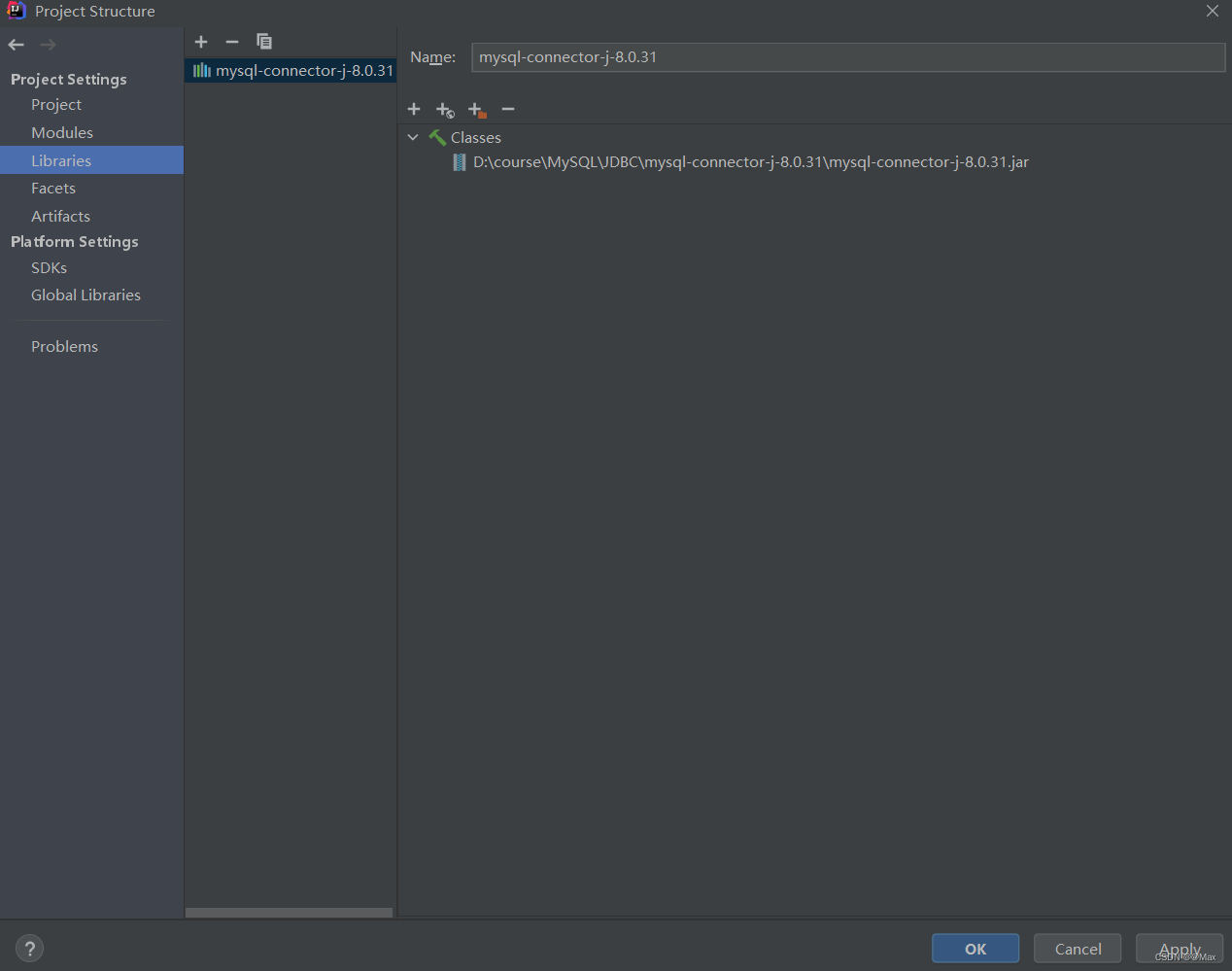
Task: Open the Problems page
Action: [64, 347]
